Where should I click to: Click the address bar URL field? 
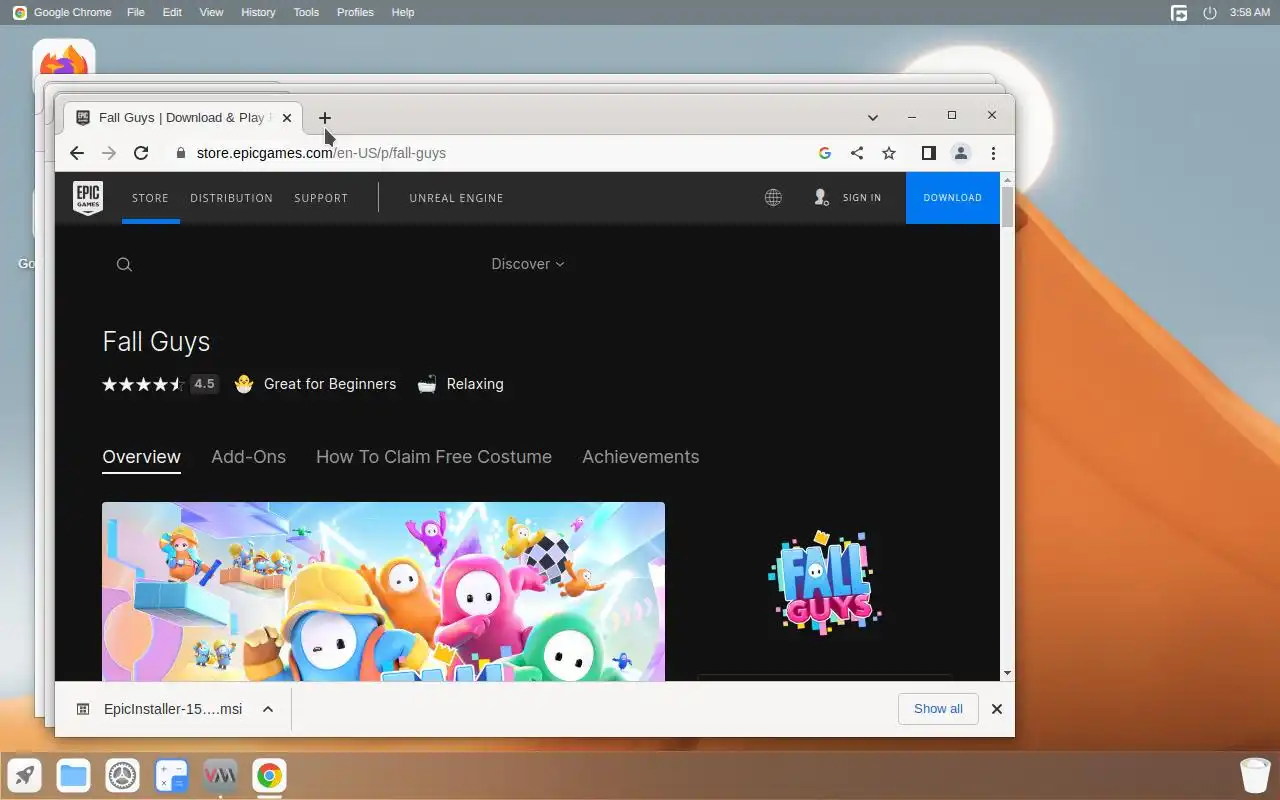pos(490,153)
